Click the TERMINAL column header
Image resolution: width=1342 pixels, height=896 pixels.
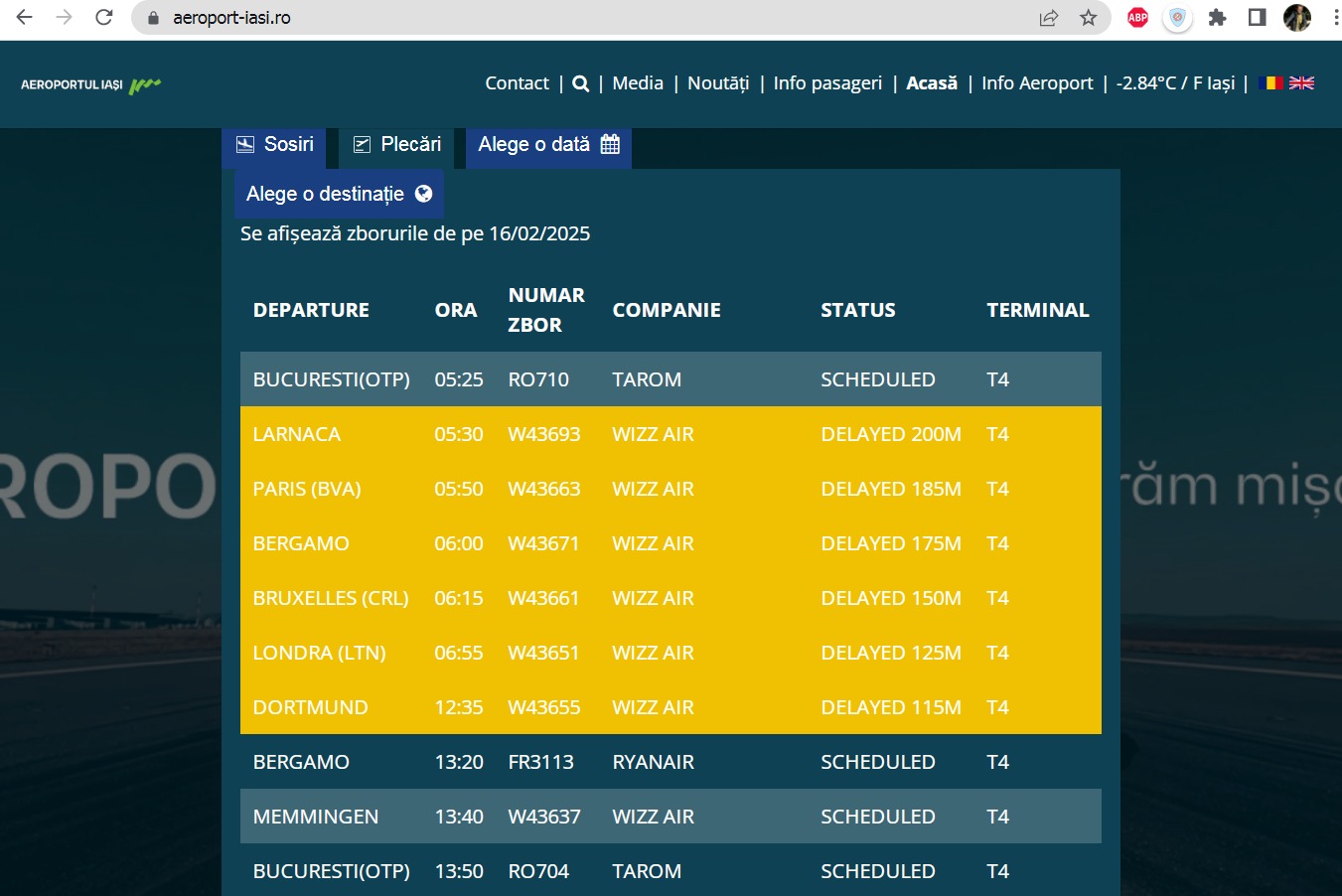(1038, 310)
